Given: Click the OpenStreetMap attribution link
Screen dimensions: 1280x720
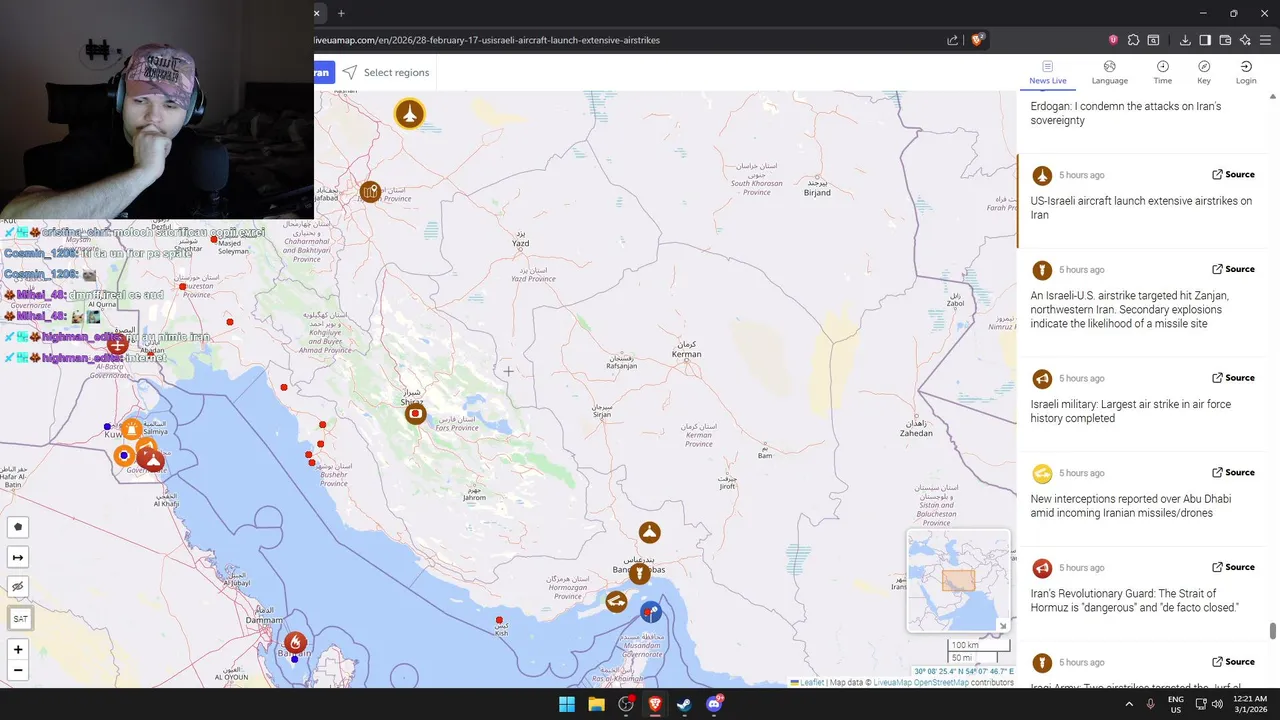Looking at the screenshot, I should 940,682.
